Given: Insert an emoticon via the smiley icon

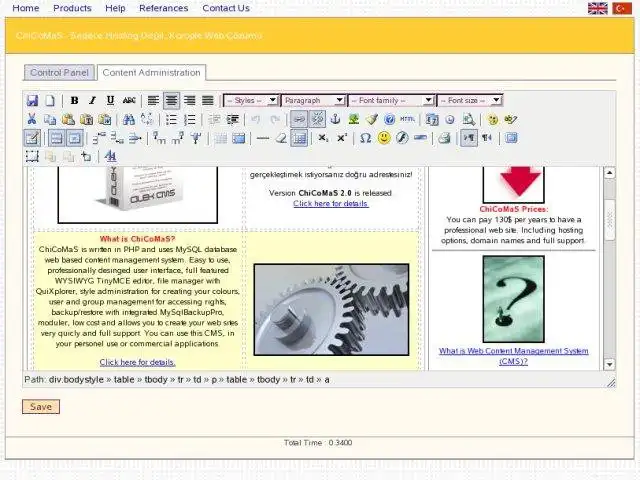Looking at the screenshot, I should [384, 138].
